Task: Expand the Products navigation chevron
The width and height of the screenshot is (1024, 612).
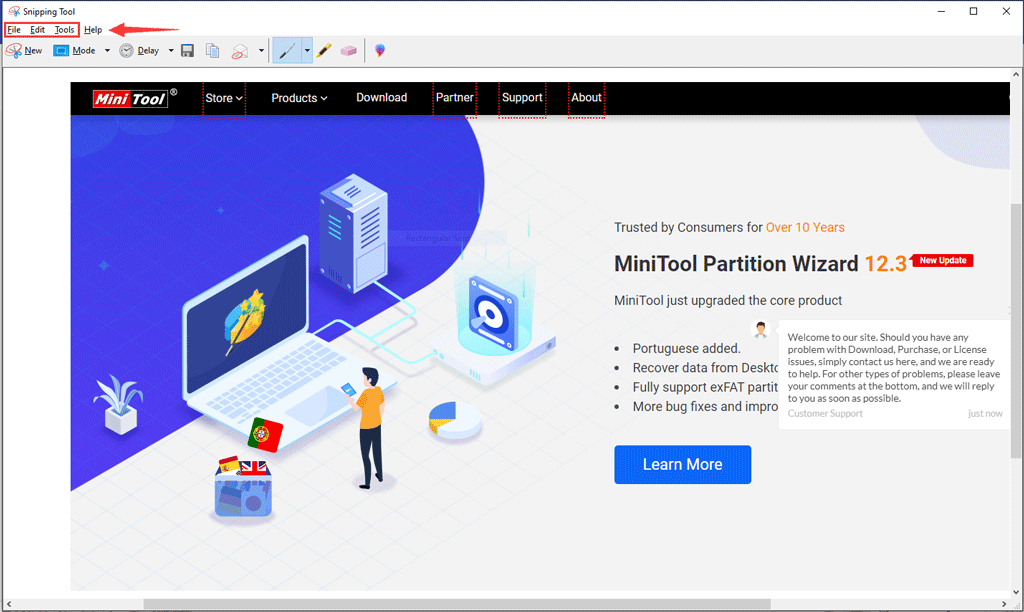Action: (x=323, y=98)
